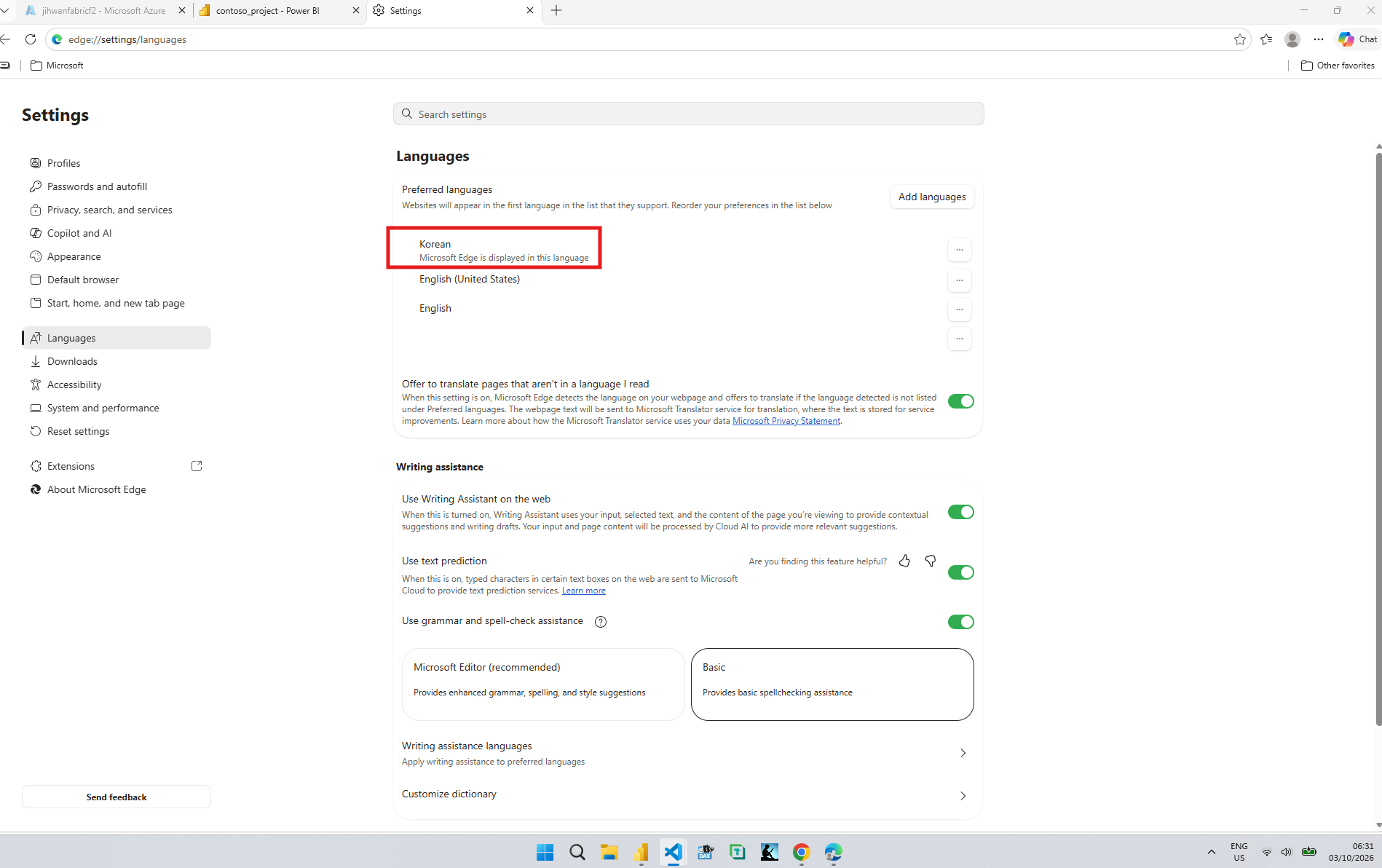Open more actions for Korean language

pos(960,250)
